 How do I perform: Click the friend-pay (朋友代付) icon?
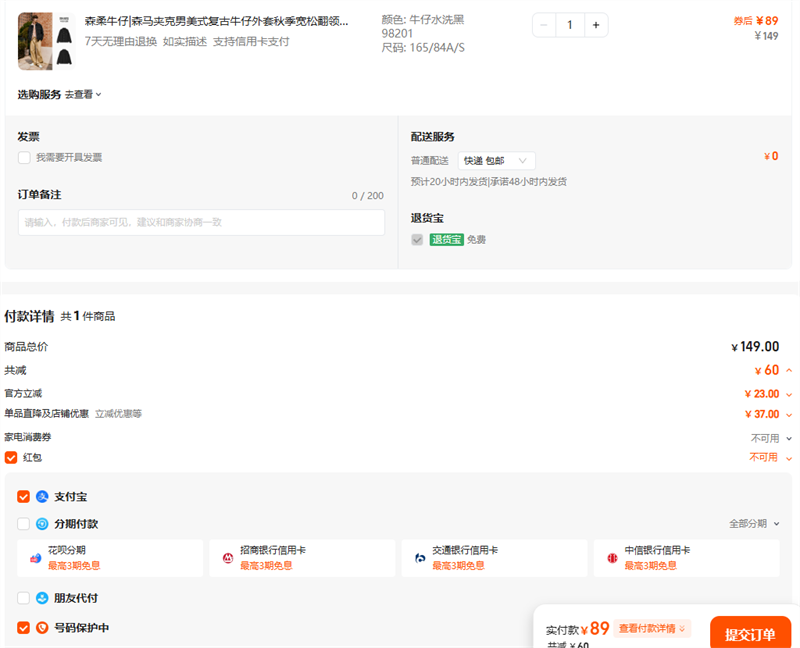click(42, 598)
